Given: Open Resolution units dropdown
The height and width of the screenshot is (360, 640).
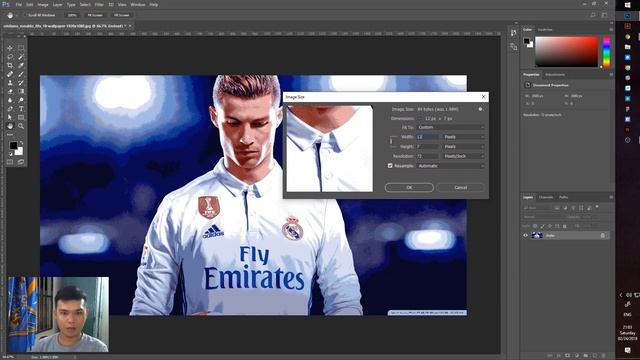Looking at the screenshot, I should coord(464,156).
